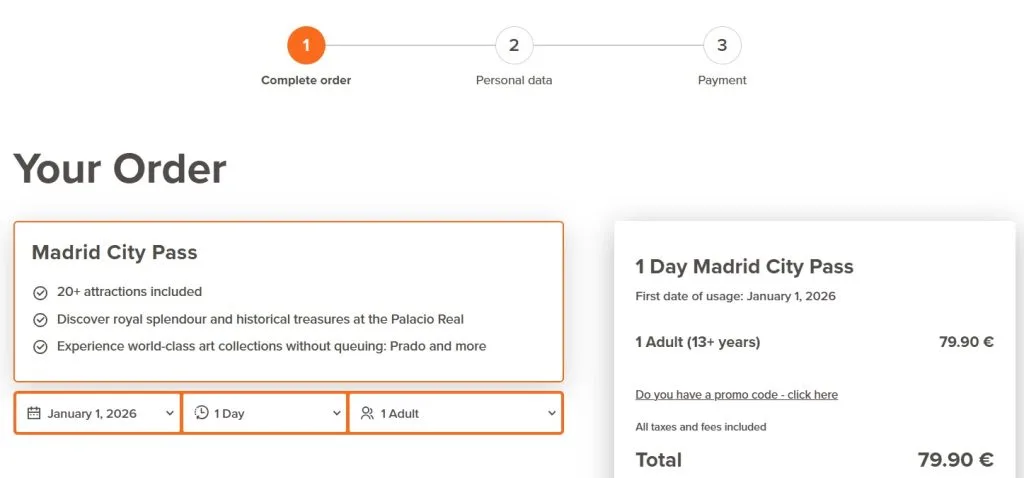Click checkmark icon beside Palacio Real line

(40, 320)
